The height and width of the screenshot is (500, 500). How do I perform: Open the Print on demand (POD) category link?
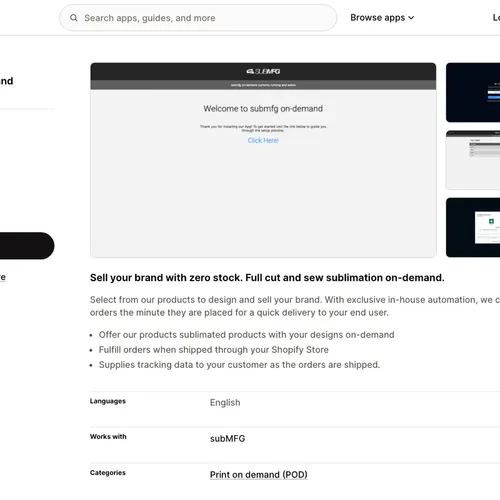(259, 475)
